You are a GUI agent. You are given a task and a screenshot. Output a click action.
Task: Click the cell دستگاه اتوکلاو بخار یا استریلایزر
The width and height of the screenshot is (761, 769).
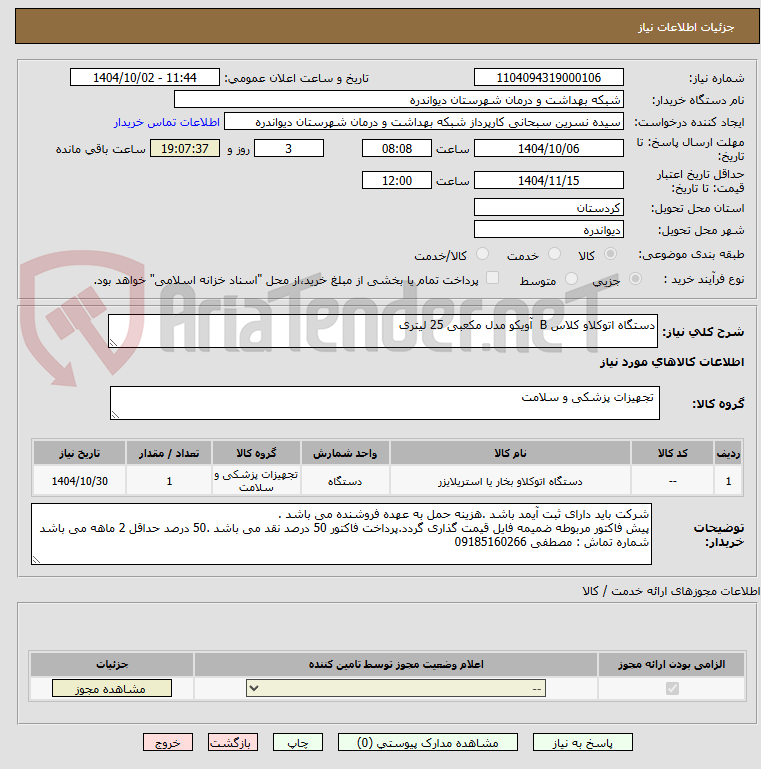(x=510, y=481)
